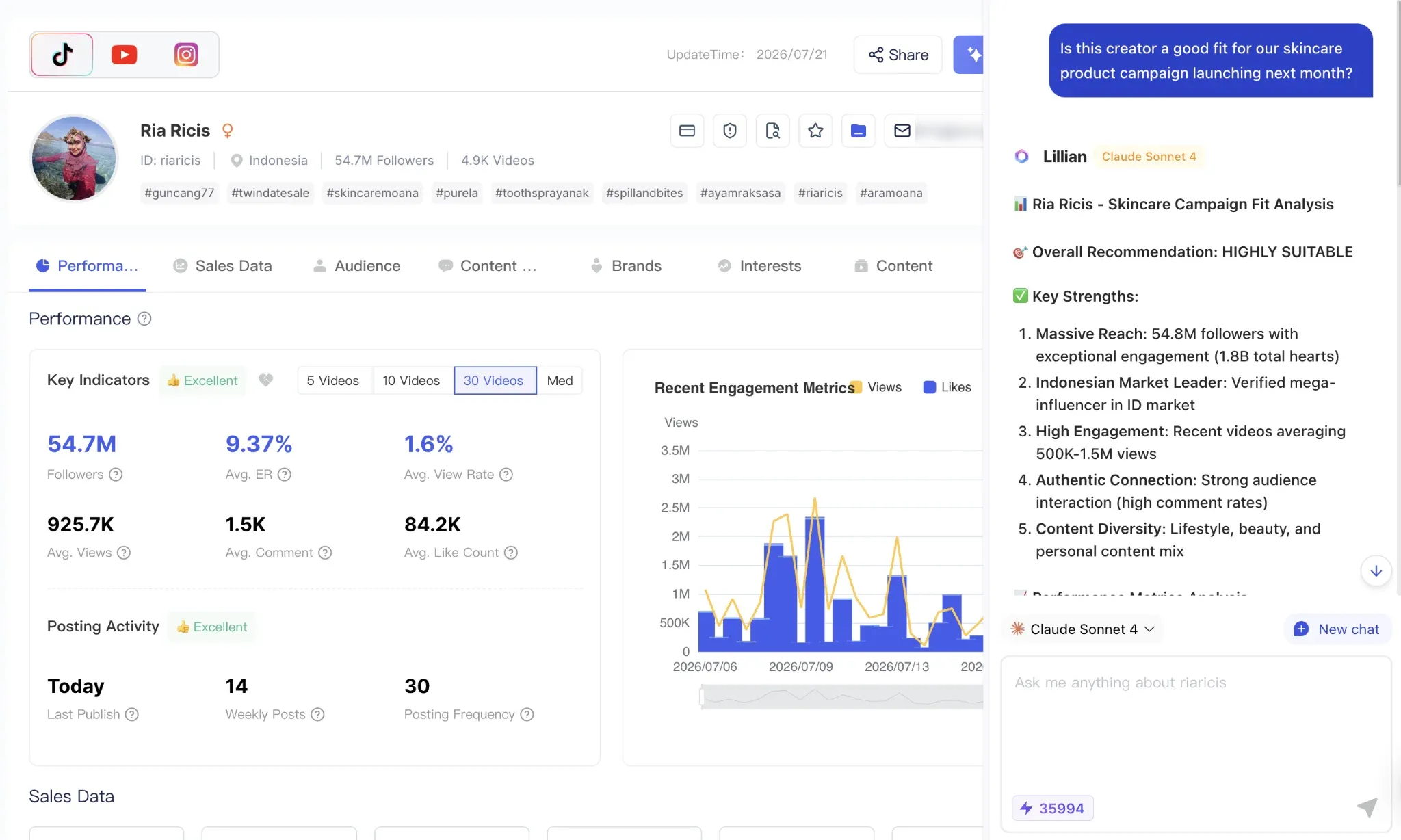Open the Brands tab
The image size is (1401, 840).
point(626,266)
